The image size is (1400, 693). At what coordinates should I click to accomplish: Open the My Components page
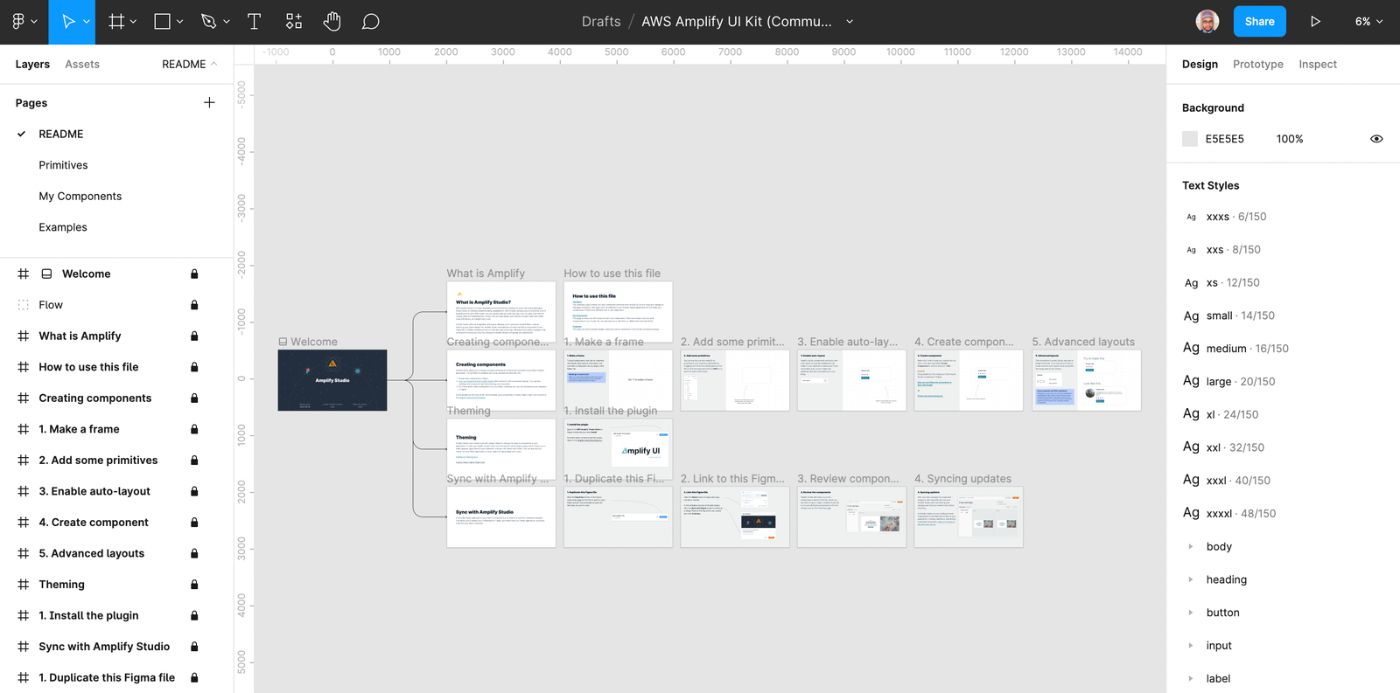point(80,196)
